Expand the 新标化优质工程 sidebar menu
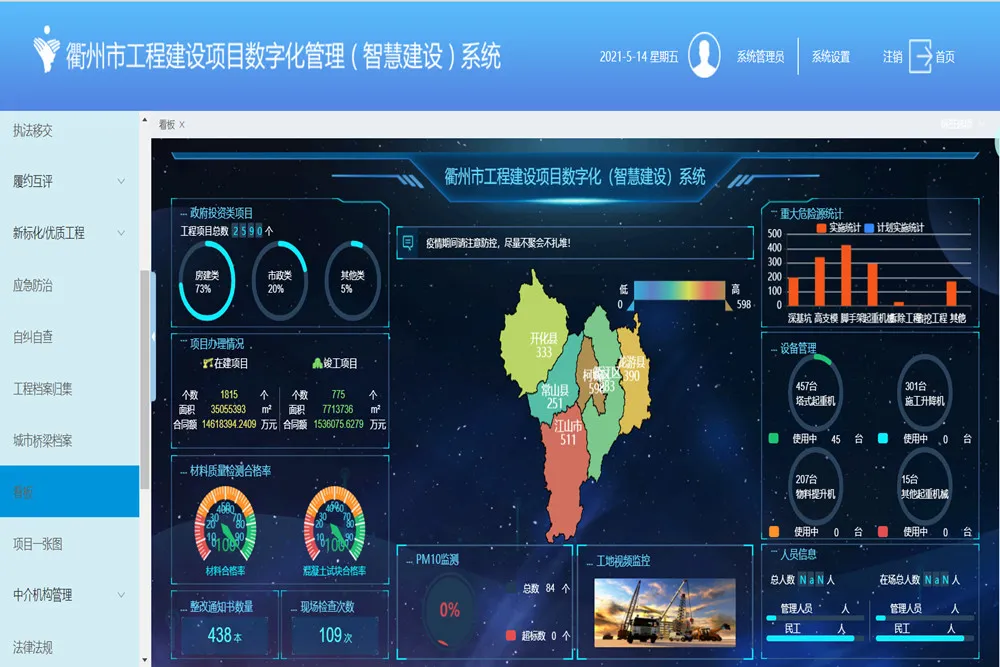This screenshot has width=1000, height=667. [121, 233]
